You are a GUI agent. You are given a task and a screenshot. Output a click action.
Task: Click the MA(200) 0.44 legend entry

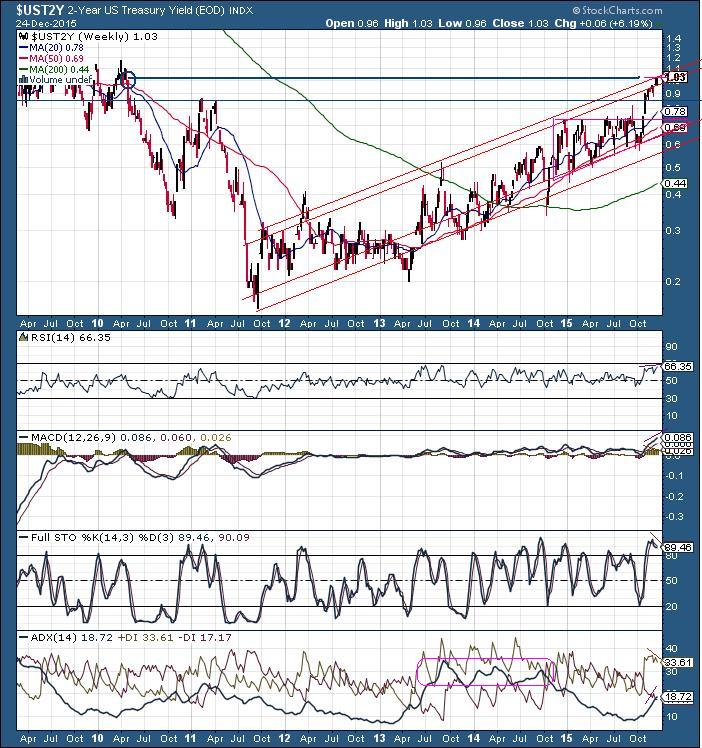click(x=60, y=70)
